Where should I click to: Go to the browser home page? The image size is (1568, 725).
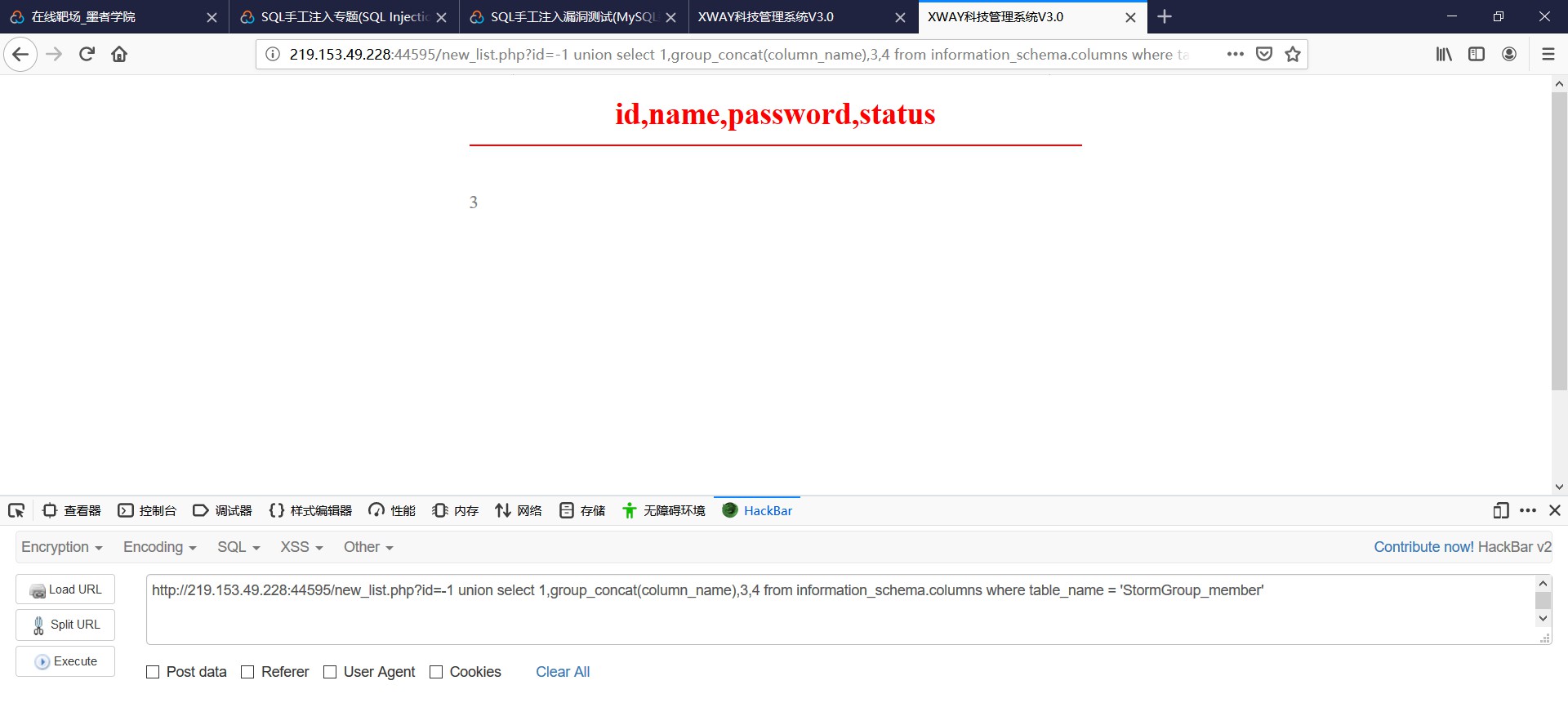tap(119, 55)
